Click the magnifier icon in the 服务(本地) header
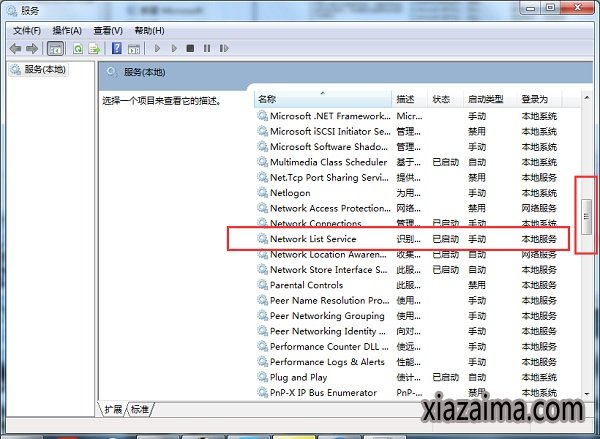 [112, 72]
